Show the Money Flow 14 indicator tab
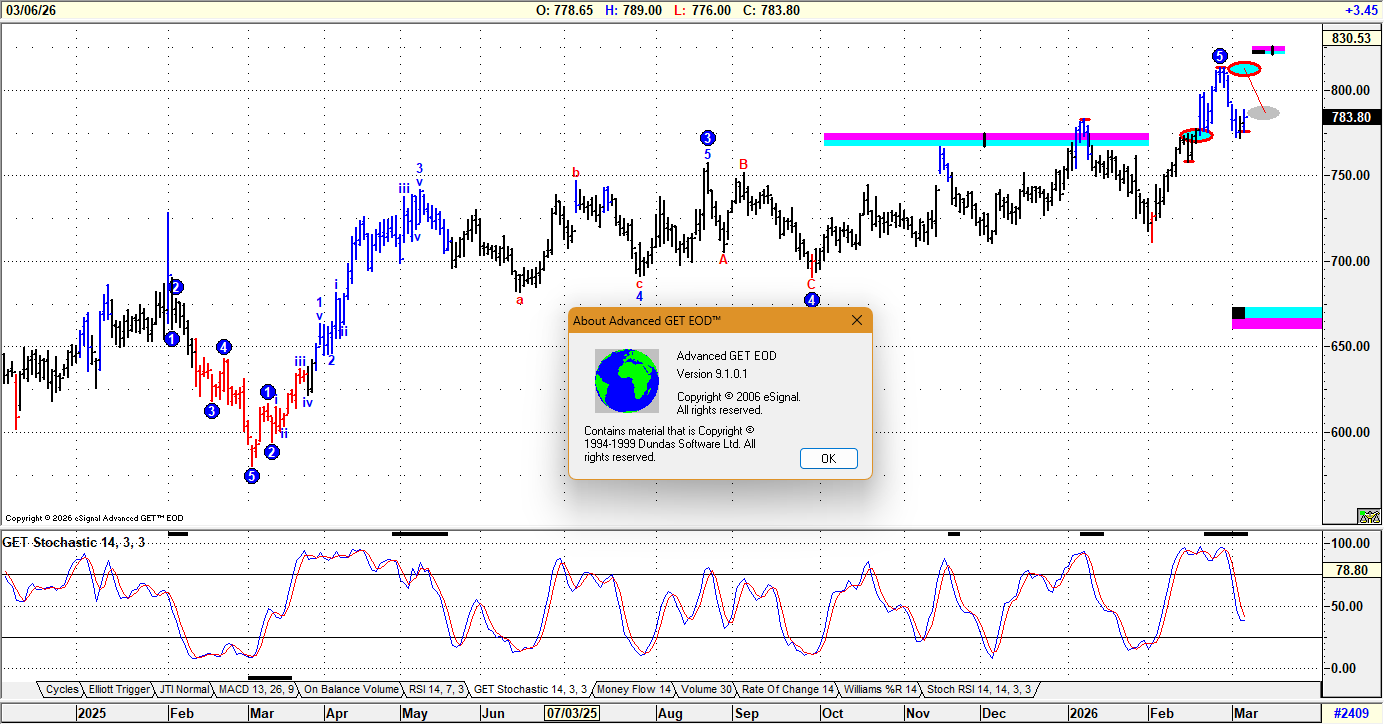 click(x=633, y=689)
